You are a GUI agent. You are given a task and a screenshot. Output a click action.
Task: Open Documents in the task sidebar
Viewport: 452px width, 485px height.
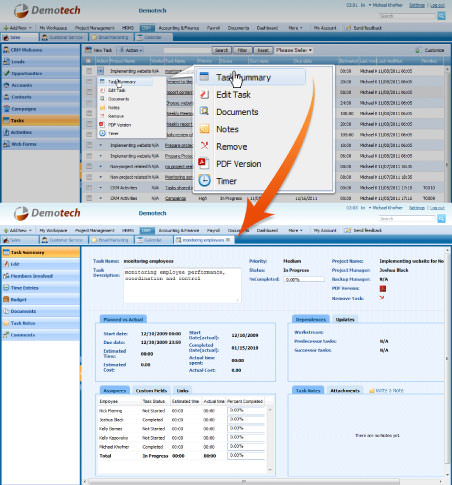pos(40,311)
